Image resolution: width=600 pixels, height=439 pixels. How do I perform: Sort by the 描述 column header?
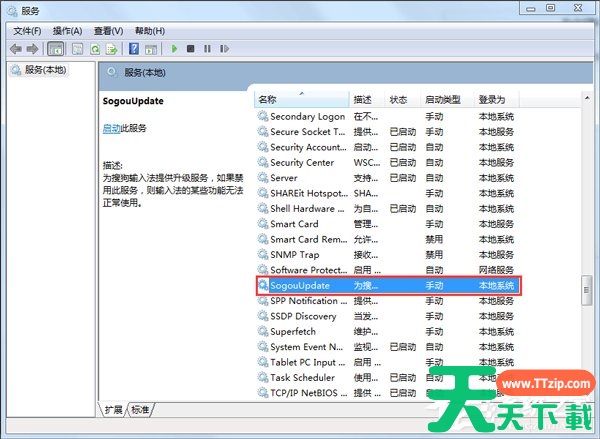pyautogui.click(x=367, y=100)
